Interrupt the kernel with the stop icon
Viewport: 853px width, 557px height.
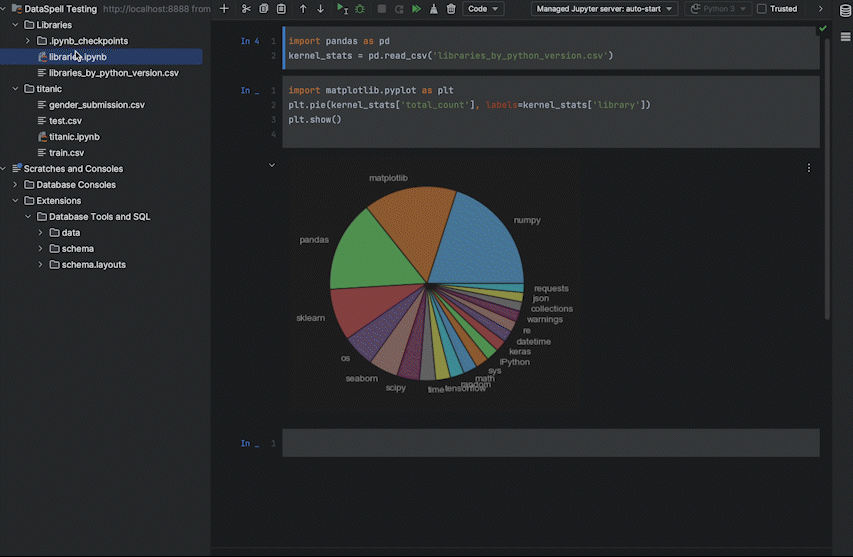click(382, 9)
